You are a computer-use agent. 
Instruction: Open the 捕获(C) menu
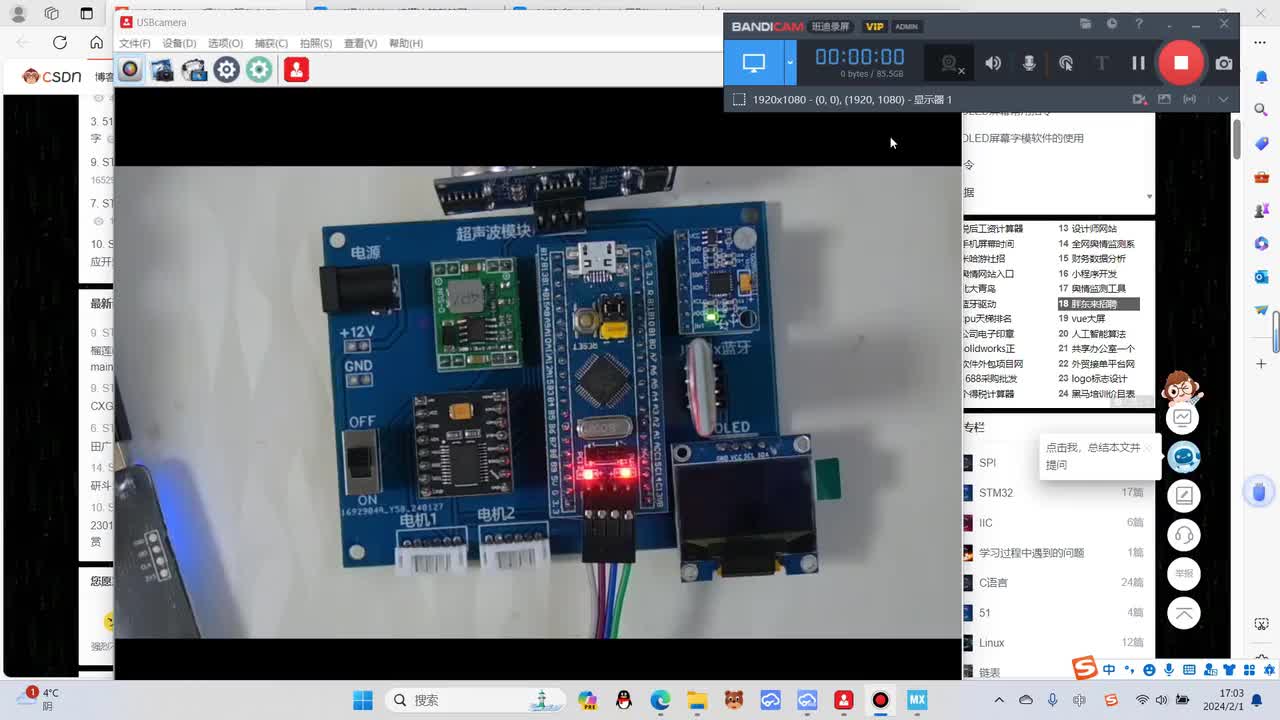[x=271, y=44]
